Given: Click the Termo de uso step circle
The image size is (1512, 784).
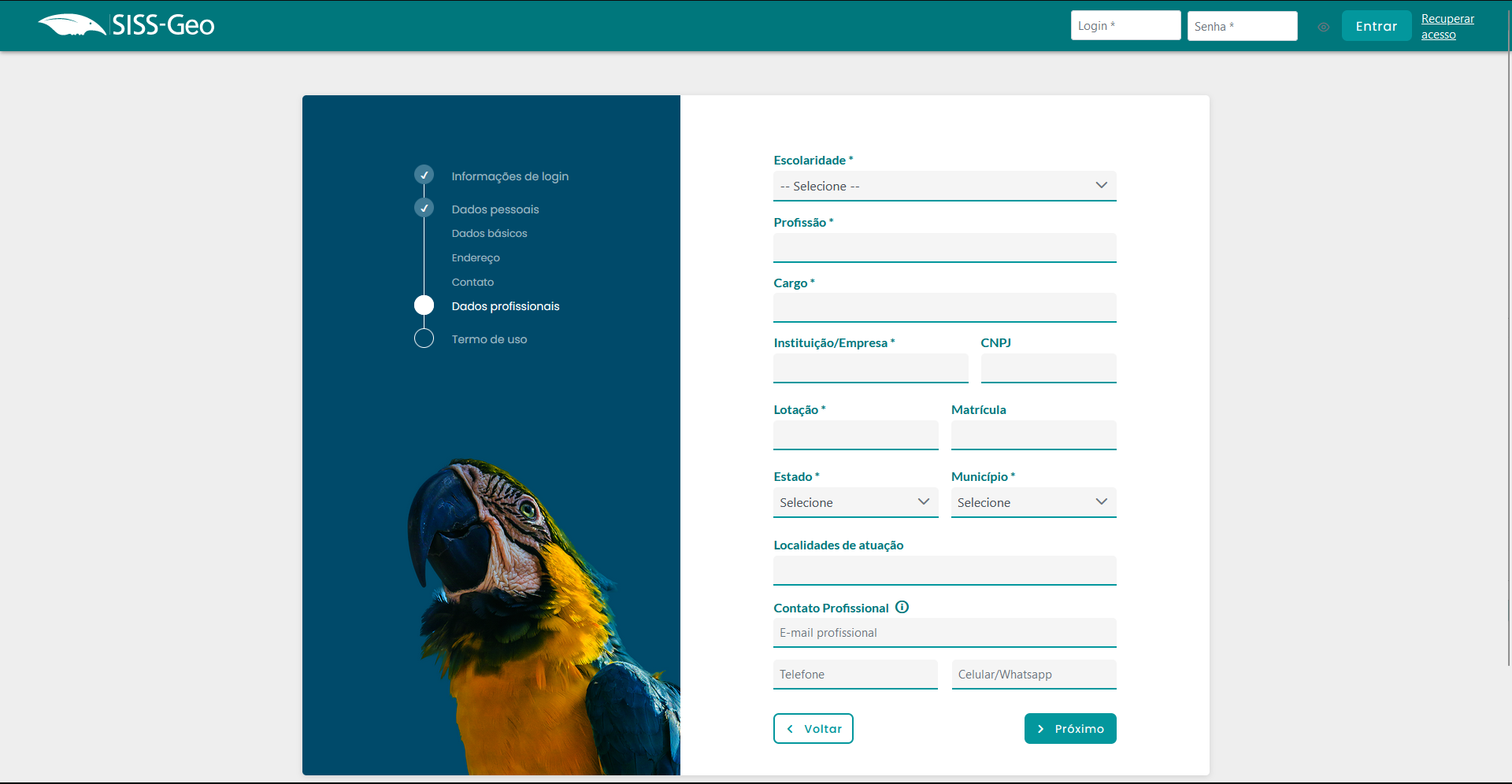Looking at the screenshot, I should pyautogui.click(x=424, y=338).
